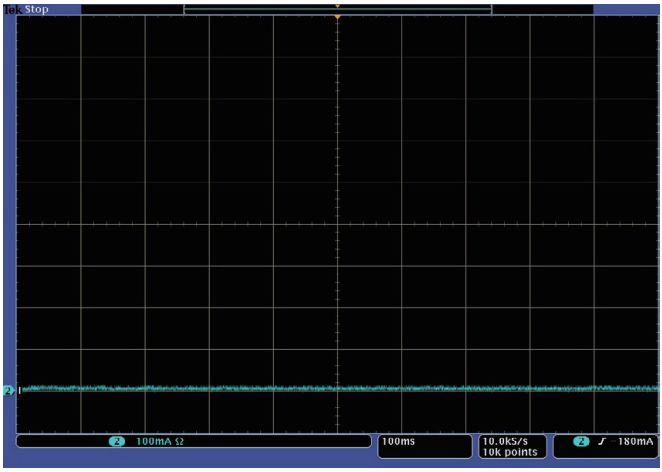The height and width of the screenshot is (472, 662).
Task: Click the ohm termination symbol
Action: coord(179,442)
